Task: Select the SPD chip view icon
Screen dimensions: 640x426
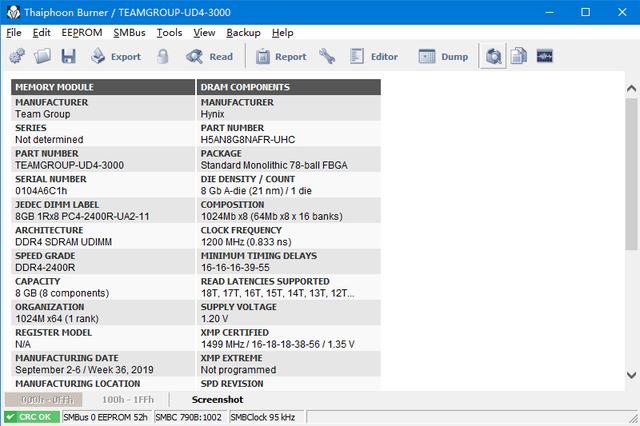Action: 493,57
